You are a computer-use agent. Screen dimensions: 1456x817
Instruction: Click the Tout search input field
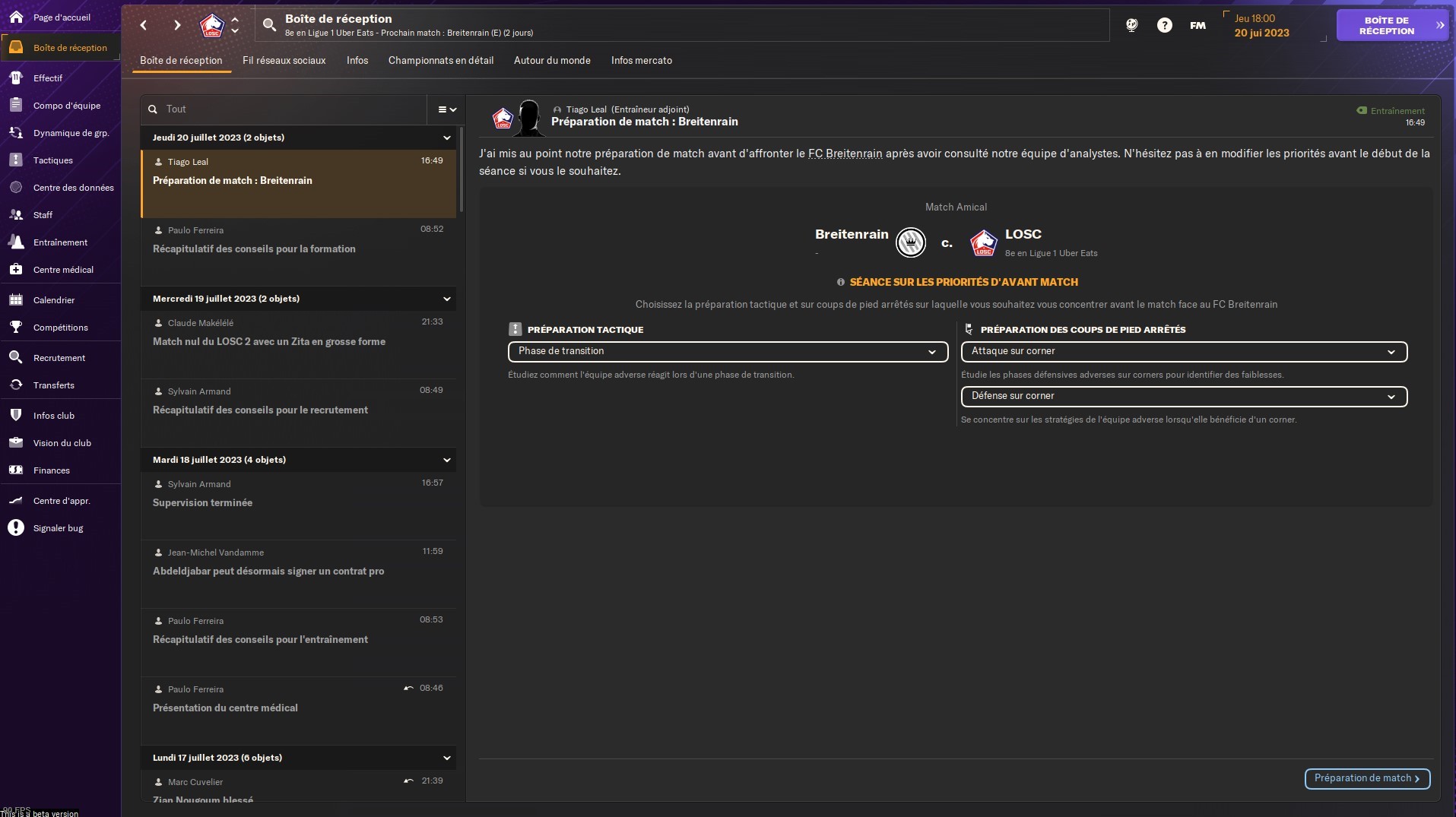point(283,109)
